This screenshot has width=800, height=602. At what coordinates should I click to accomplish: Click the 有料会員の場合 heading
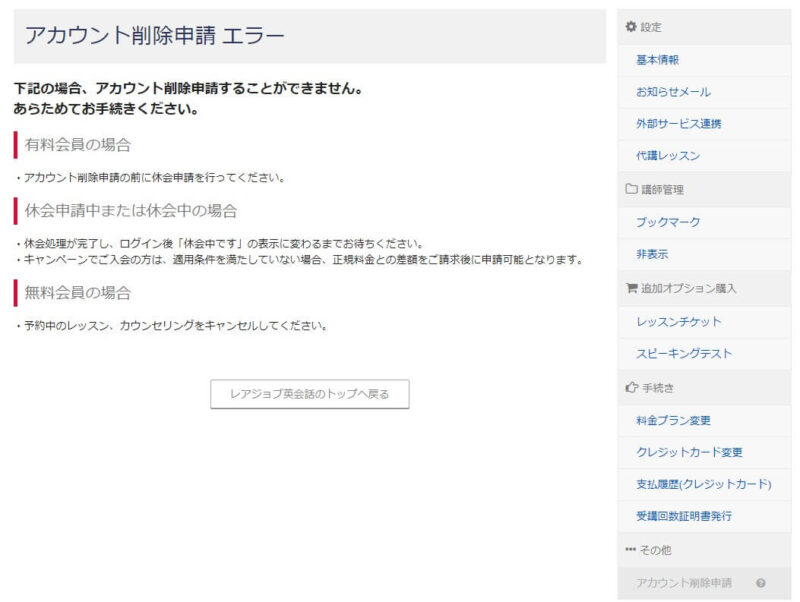click(x=78, y=145)
